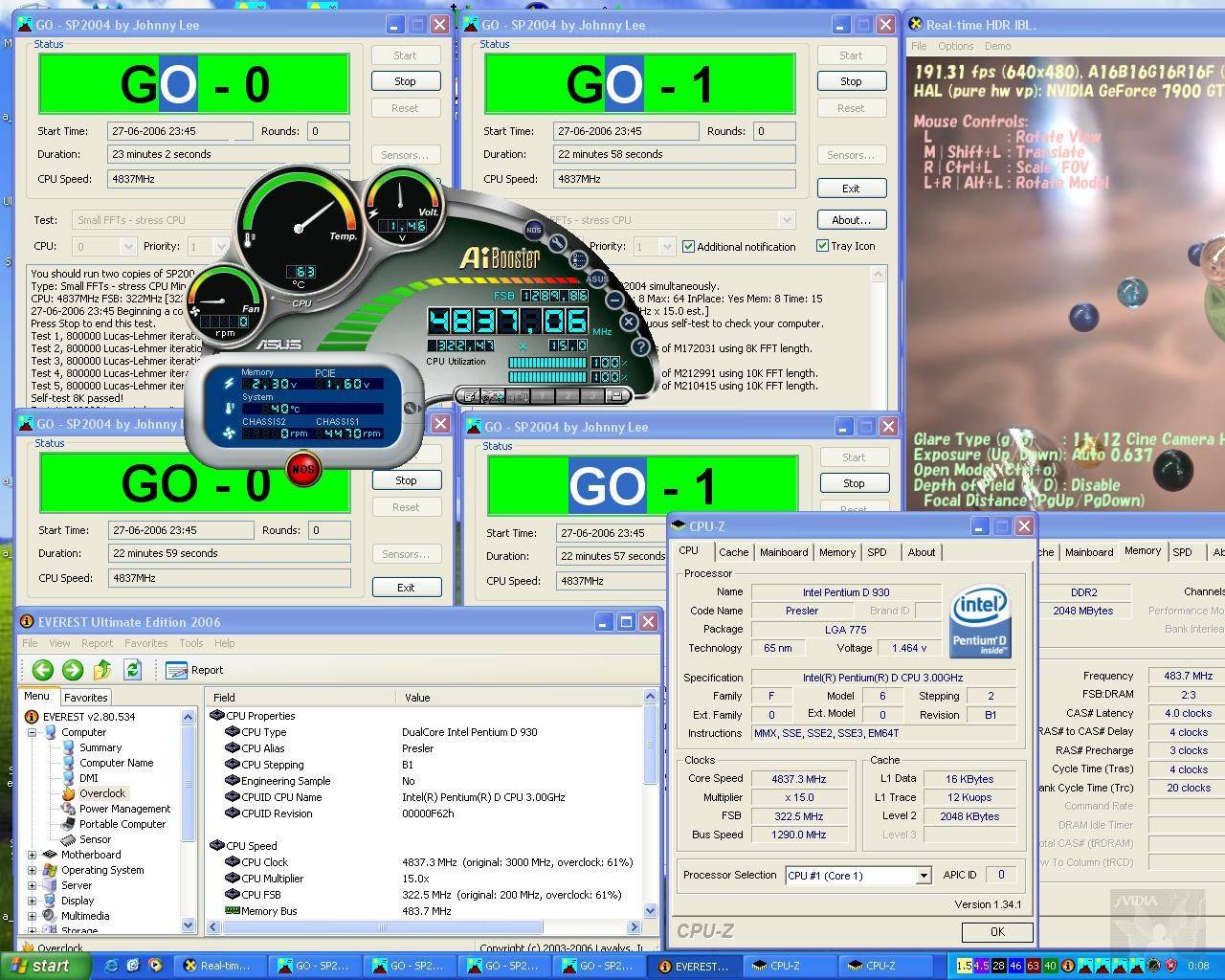Click OK button in CPU-Z
Screen dimensions: 1225x980
(997, 931)
